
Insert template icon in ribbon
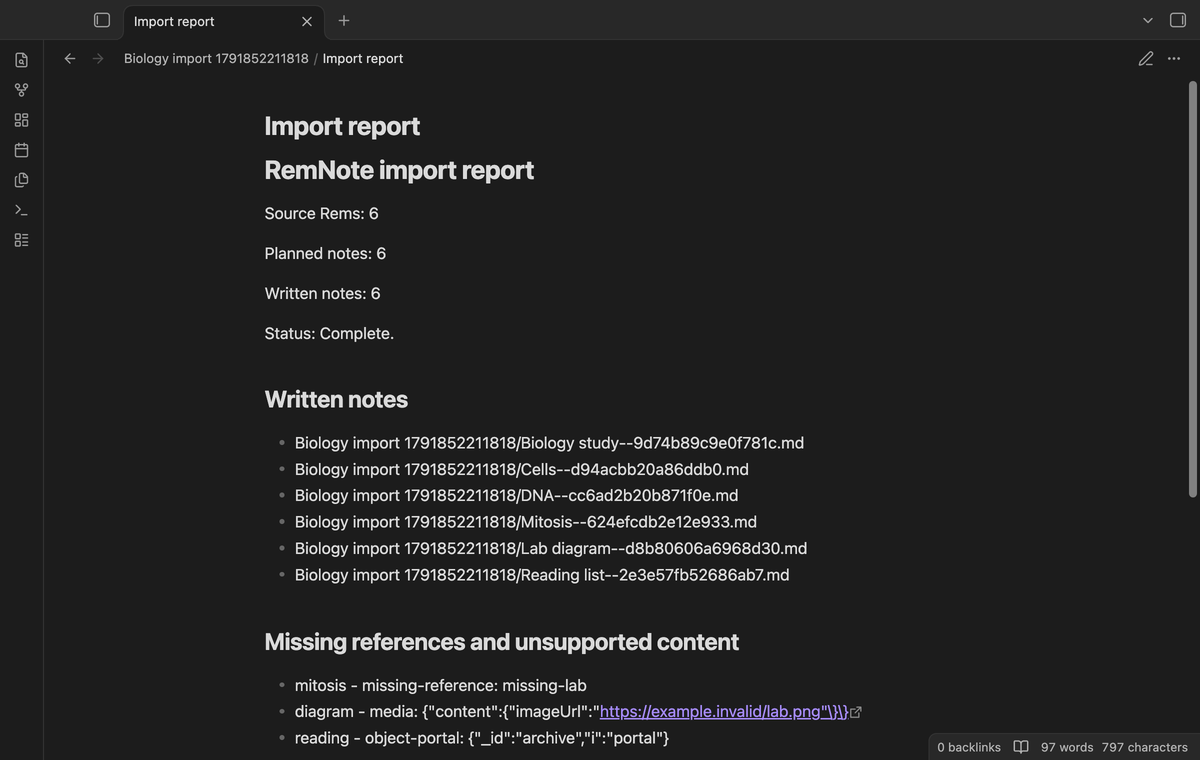(x=21, y=180)
